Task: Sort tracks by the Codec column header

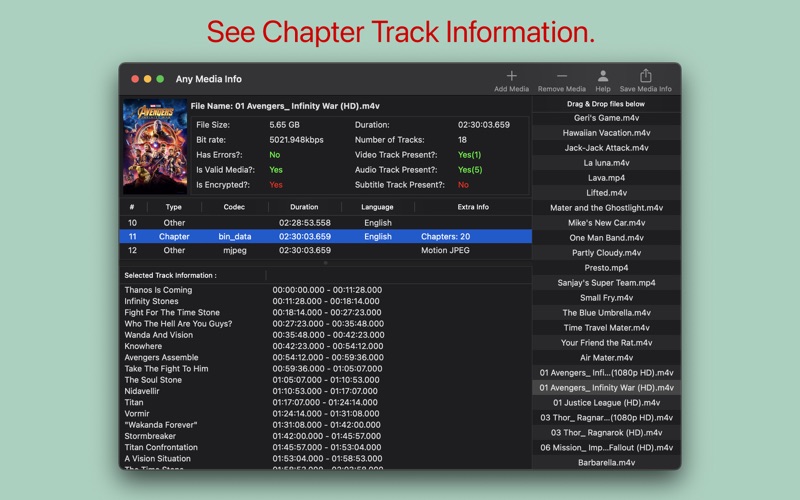Action: coord(234,207)
